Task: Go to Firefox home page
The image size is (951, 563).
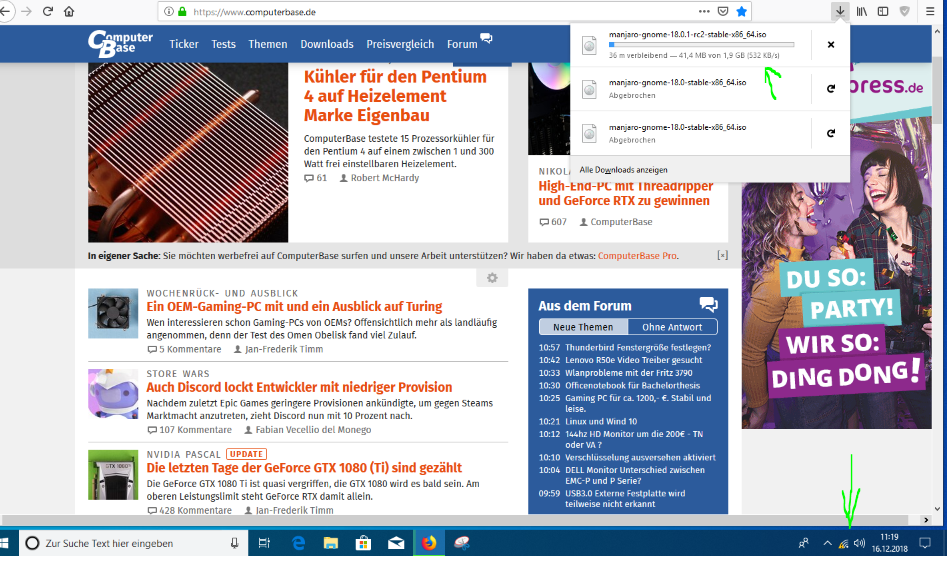Action: (69, 12)
